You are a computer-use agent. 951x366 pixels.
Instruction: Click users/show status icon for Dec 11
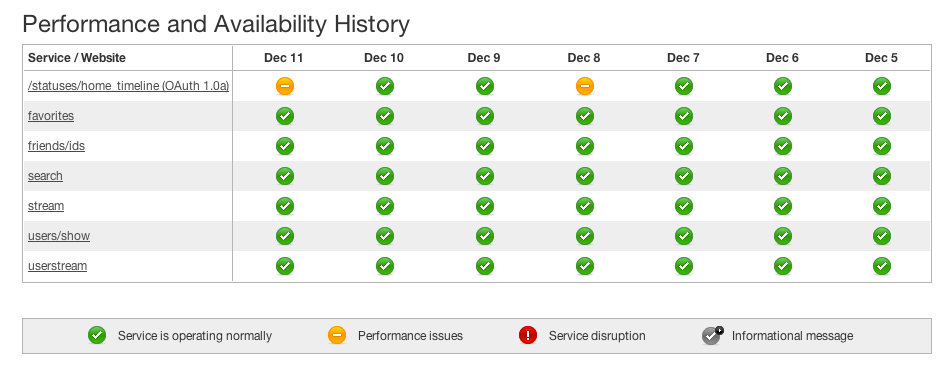click(x=284, y=236)
